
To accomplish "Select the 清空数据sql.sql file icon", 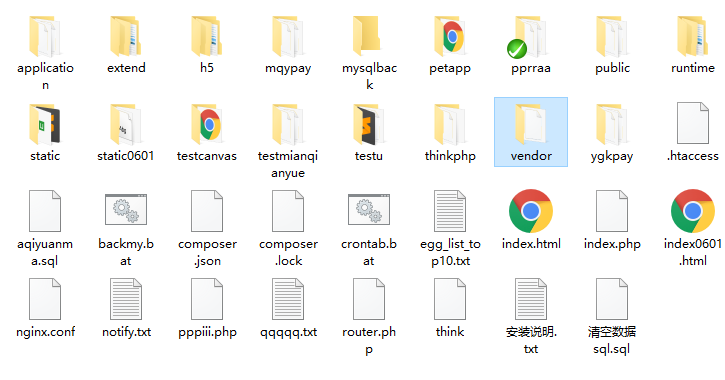I will (611, 299).
